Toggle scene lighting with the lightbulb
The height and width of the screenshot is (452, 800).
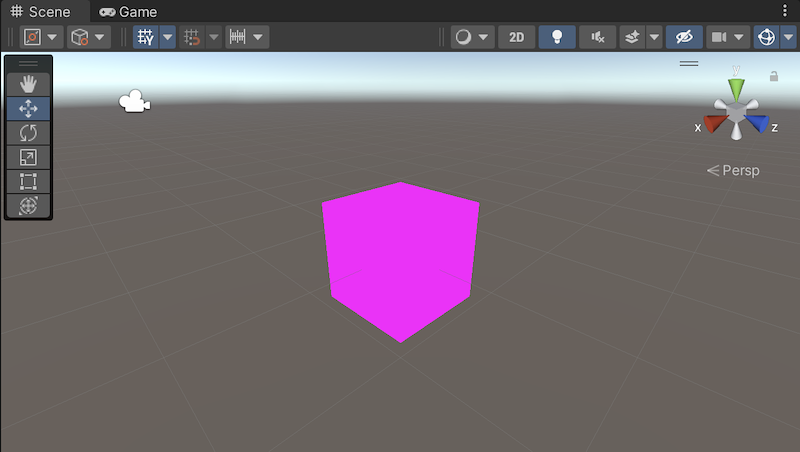[x=557, y=37]
